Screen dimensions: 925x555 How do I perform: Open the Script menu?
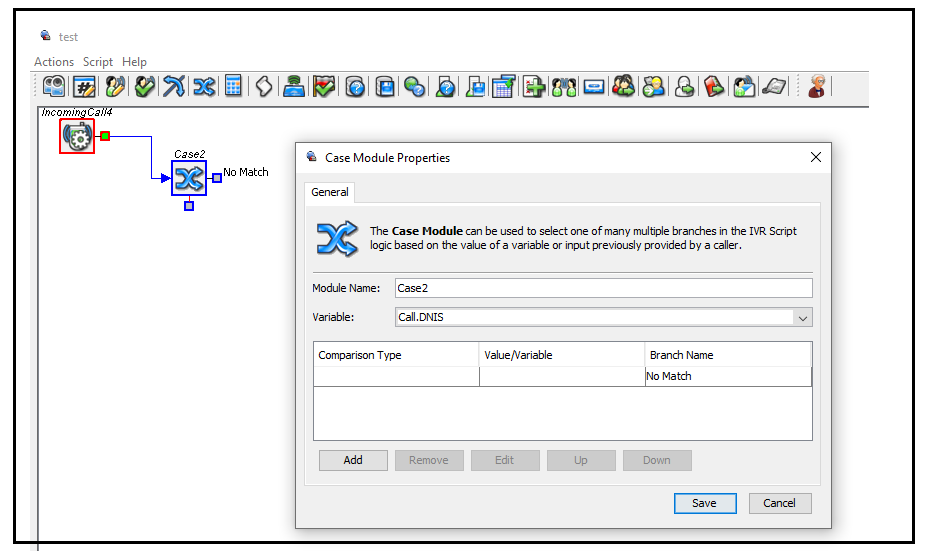[x=97, y=62]
